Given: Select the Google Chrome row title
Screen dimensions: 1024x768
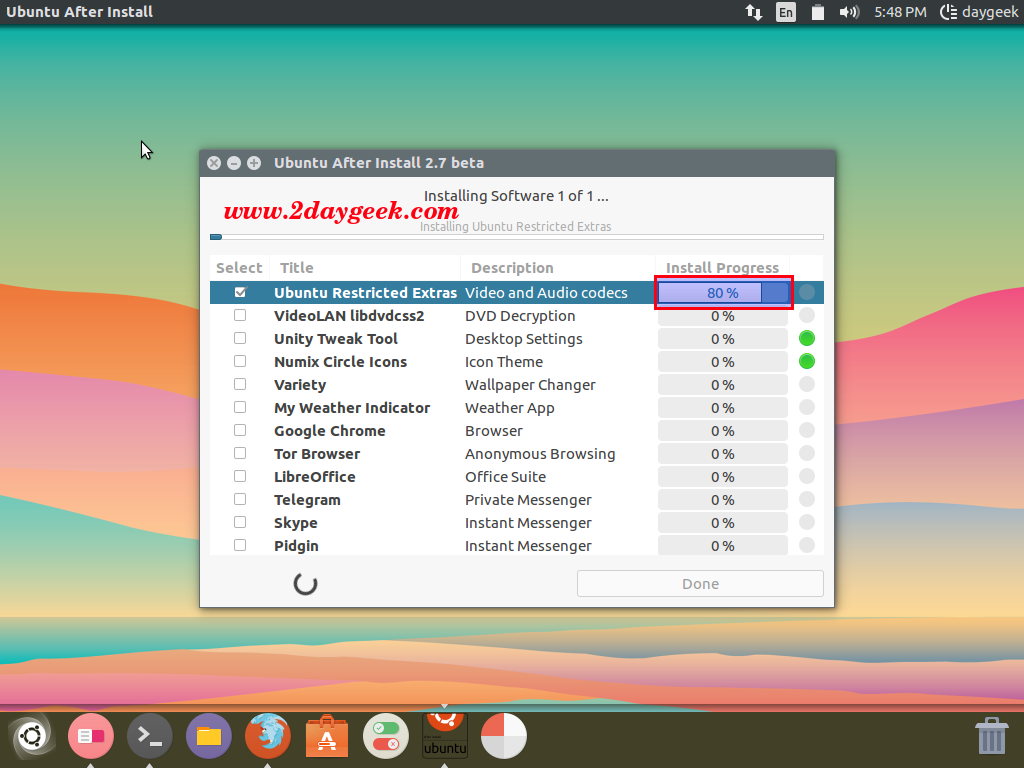Looking at the screenshot, I should [x=330, y=431].
